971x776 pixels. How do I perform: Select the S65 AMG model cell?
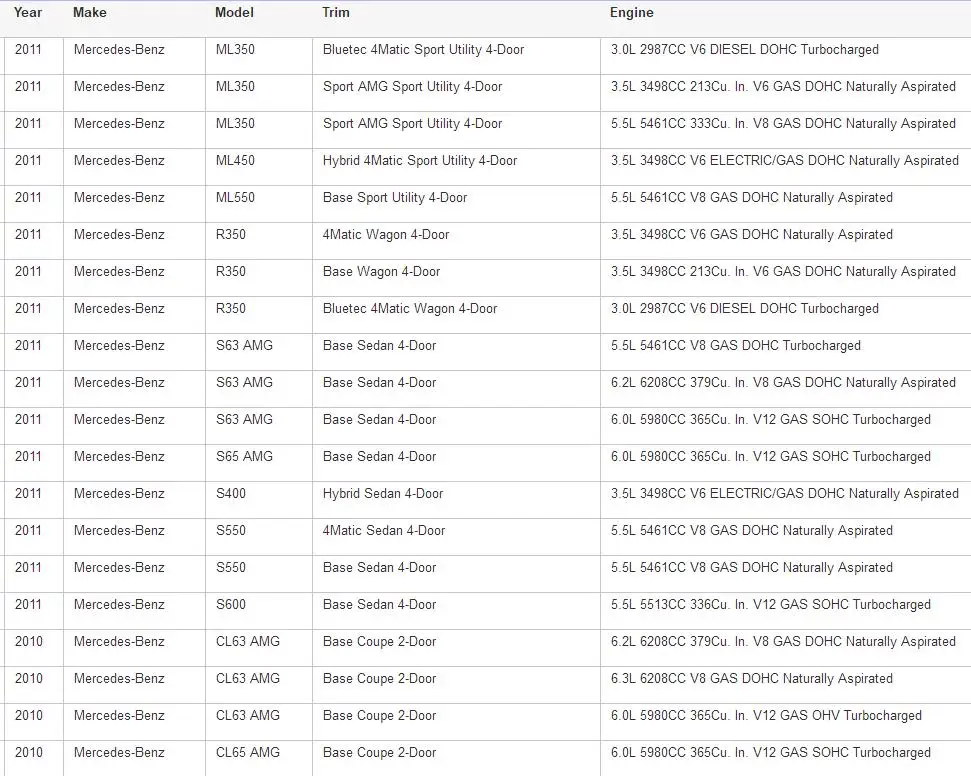point(244,456)
